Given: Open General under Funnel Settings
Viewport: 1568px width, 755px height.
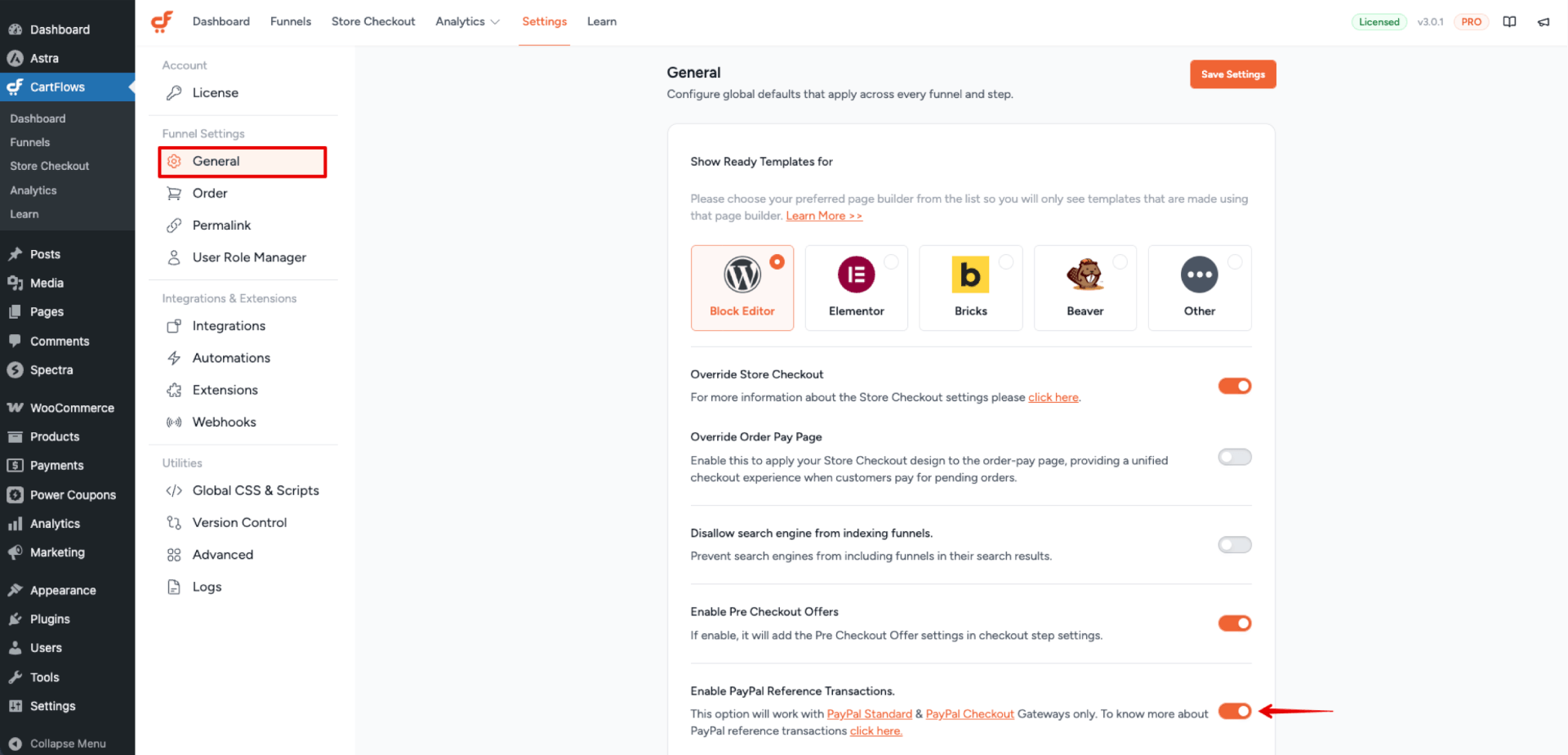Looking at the screenshot, I should (x=243, y=162).
